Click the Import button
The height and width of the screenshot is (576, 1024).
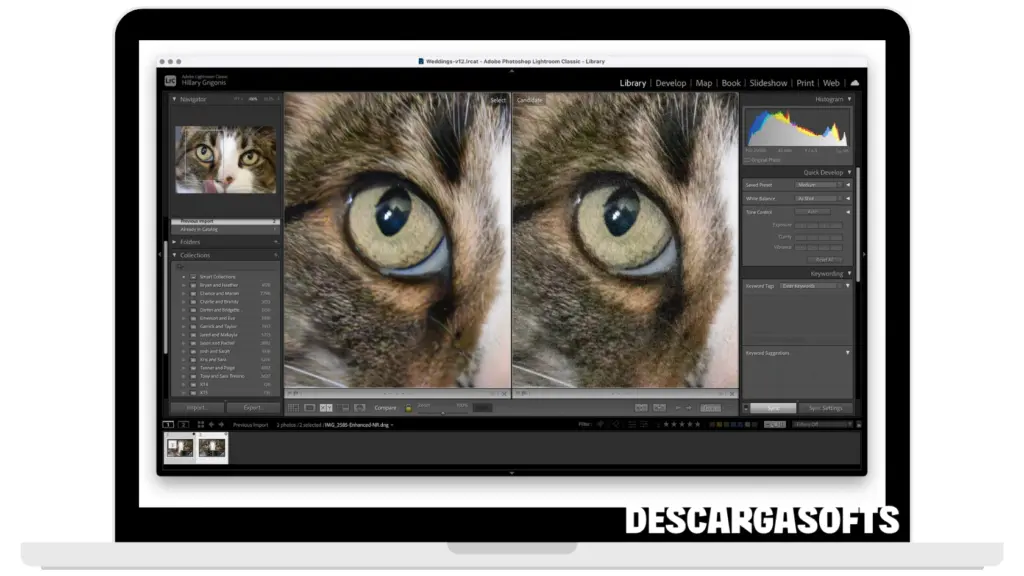(x=196, y=408)
